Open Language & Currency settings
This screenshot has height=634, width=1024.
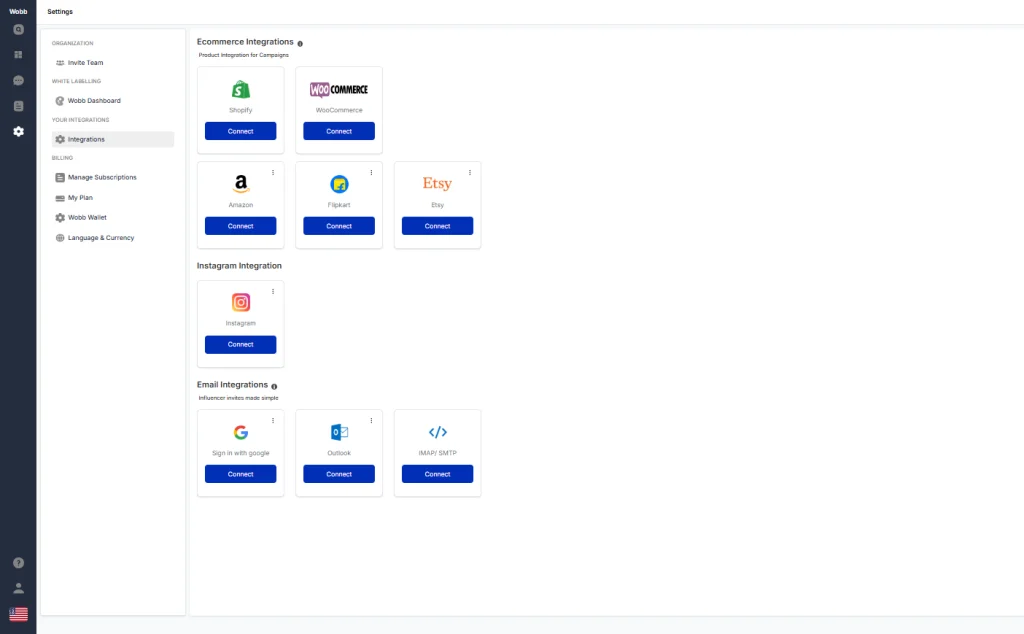100,238
